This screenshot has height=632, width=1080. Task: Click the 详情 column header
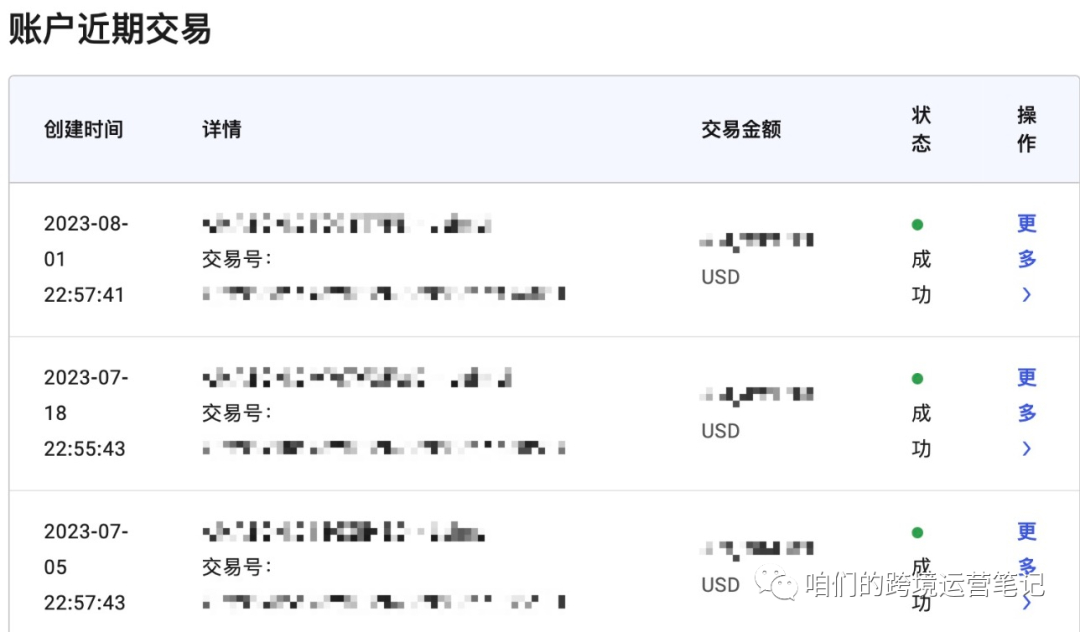(x=222, y=129)
